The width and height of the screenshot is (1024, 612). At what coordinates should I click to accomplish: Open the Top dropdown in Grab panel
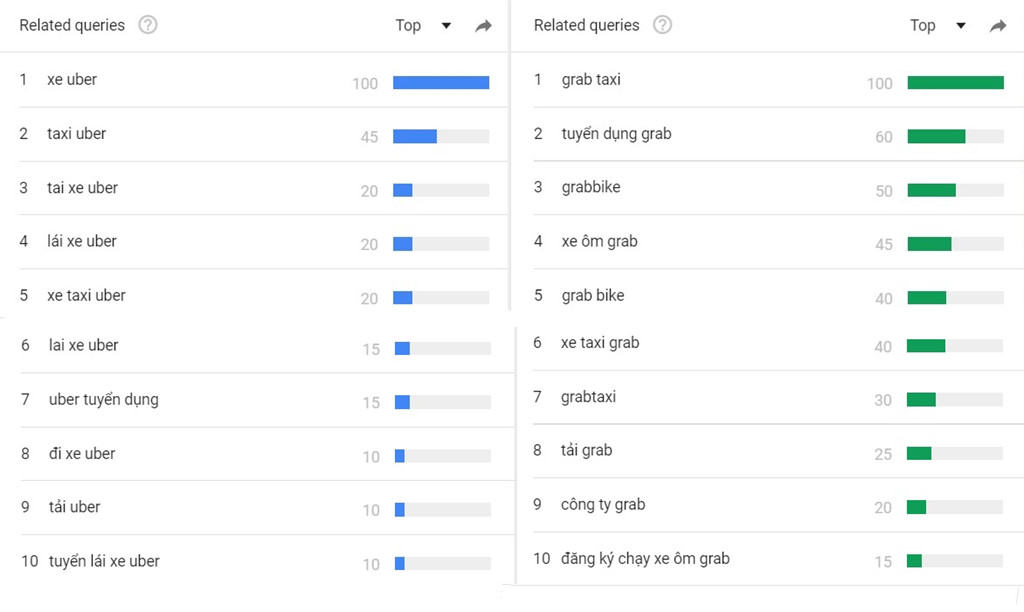(x=938, y=25)
